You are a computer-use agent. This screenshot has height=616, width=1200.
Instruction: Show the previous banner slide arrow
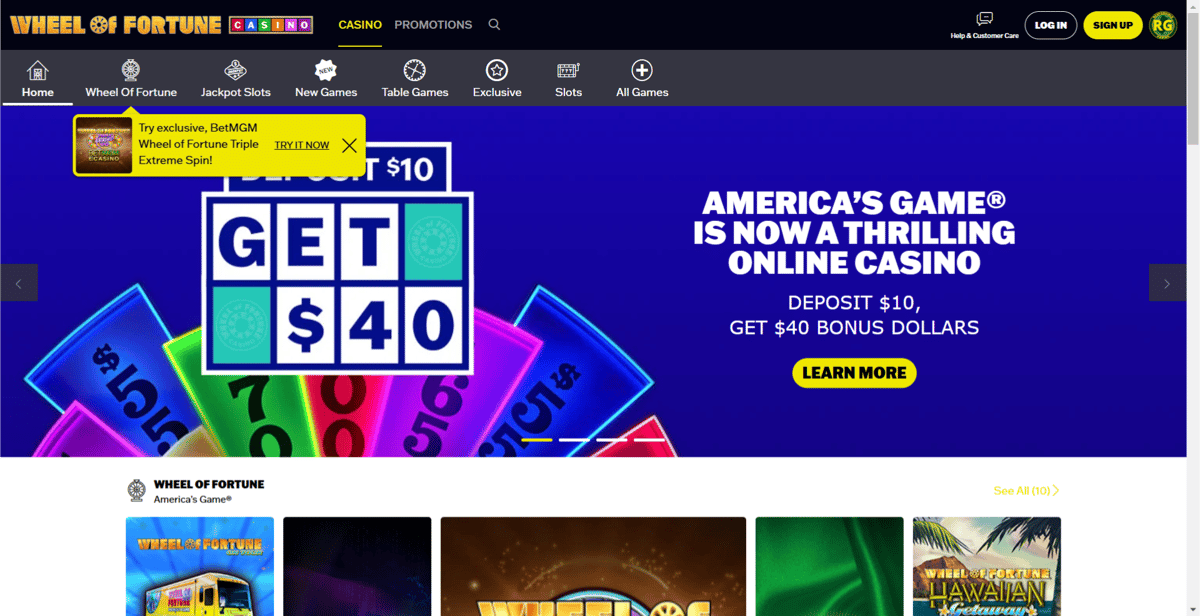coord(19,283)
